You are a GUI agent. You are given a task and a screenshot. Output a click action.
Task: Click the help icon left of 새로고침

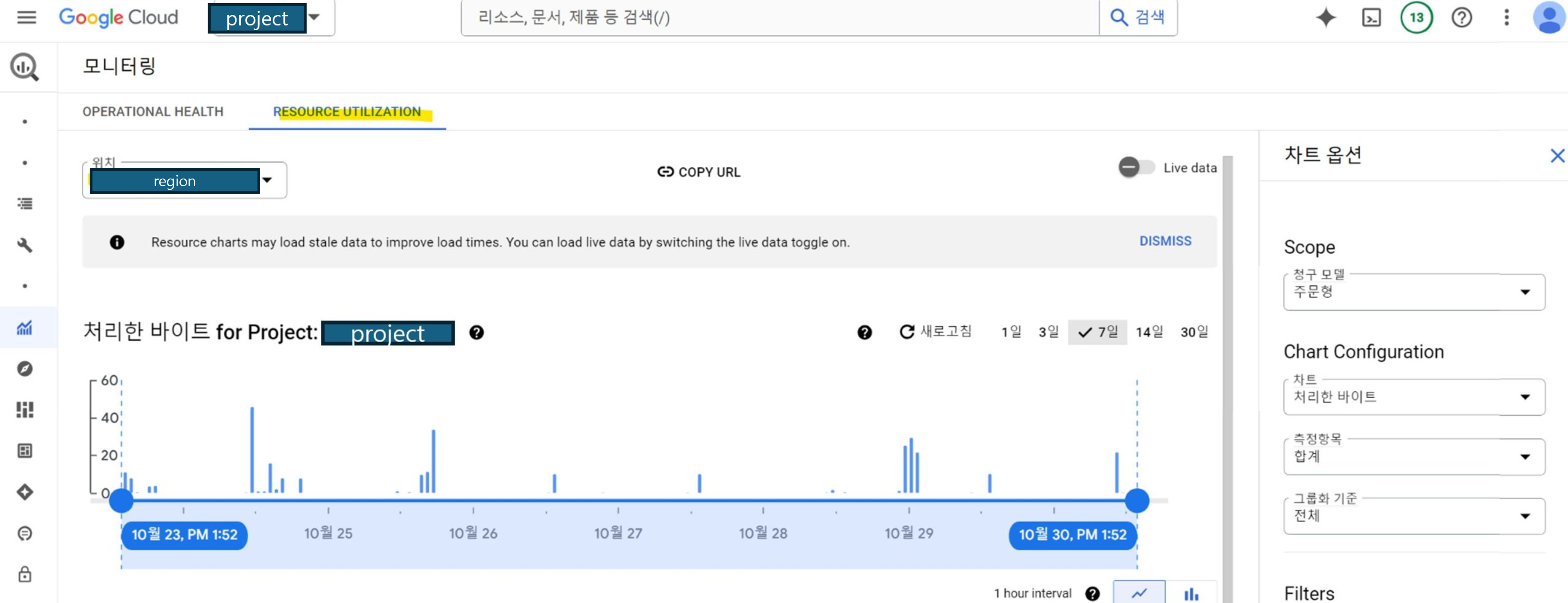point(865,332)
